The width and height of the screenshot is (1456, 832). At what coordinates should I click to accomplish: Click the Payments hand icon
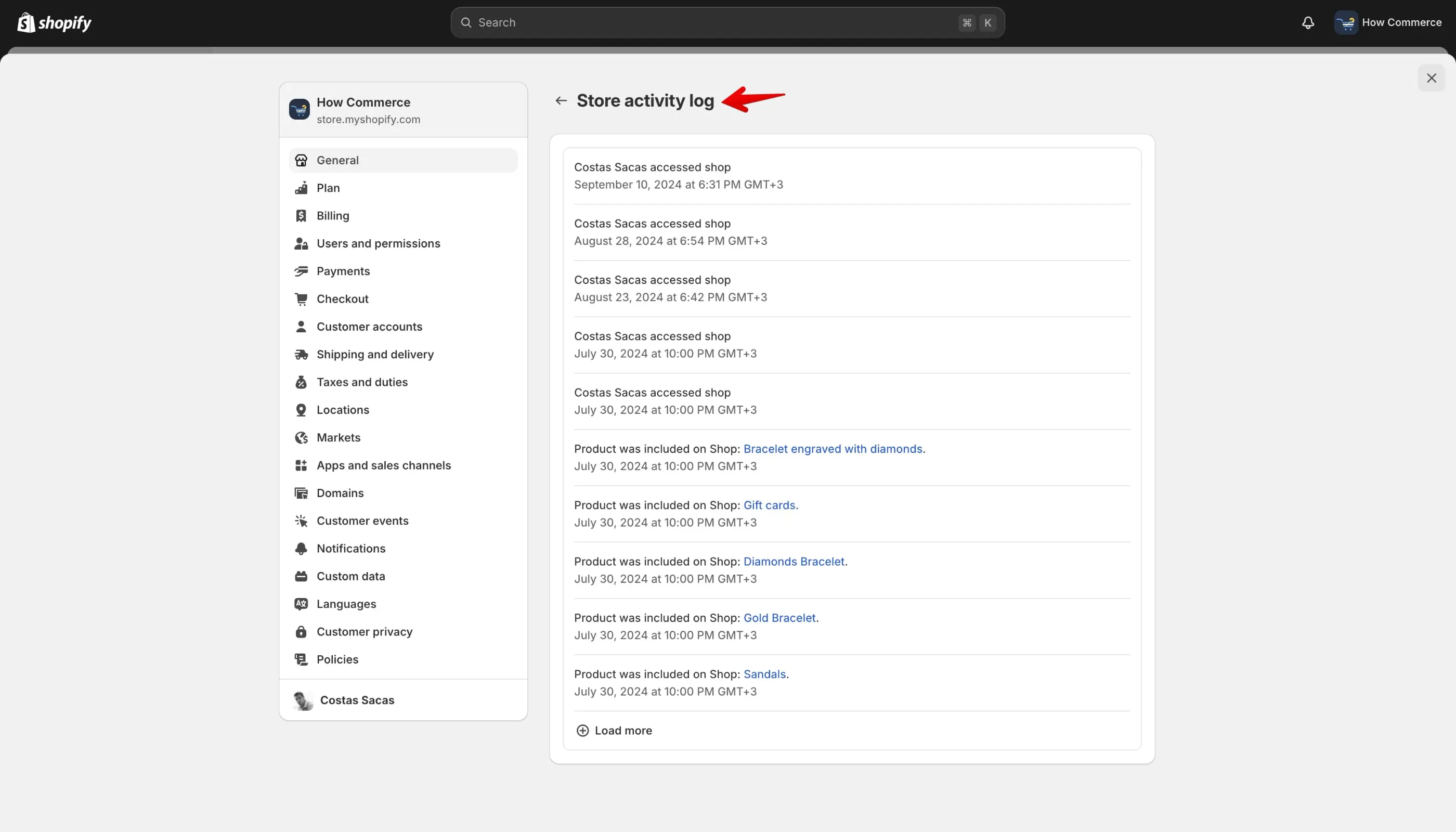click(301, 271)
